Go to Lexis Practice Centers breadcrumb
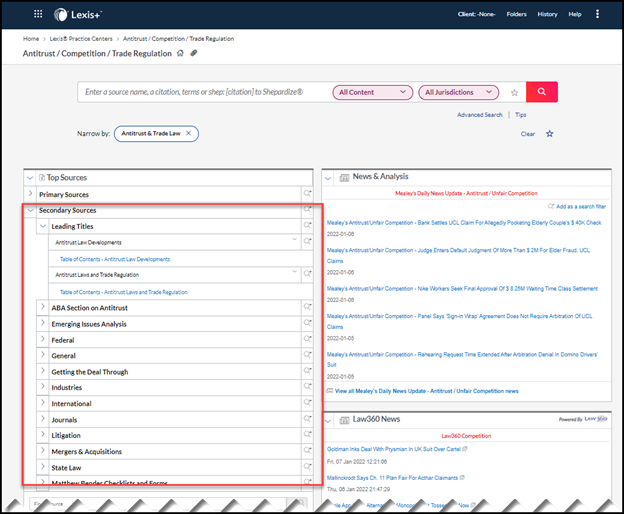The image size is (625, 515). pos(81,39)
